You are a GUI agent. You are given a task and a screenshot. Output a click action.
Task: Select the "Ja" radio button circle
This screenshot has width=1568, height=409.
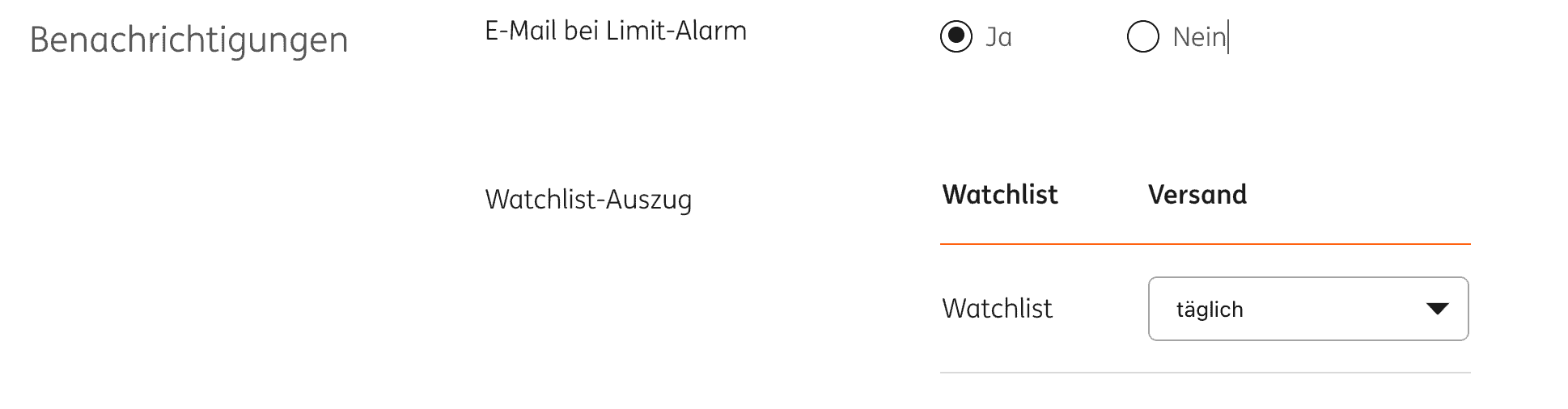point(956,36)
